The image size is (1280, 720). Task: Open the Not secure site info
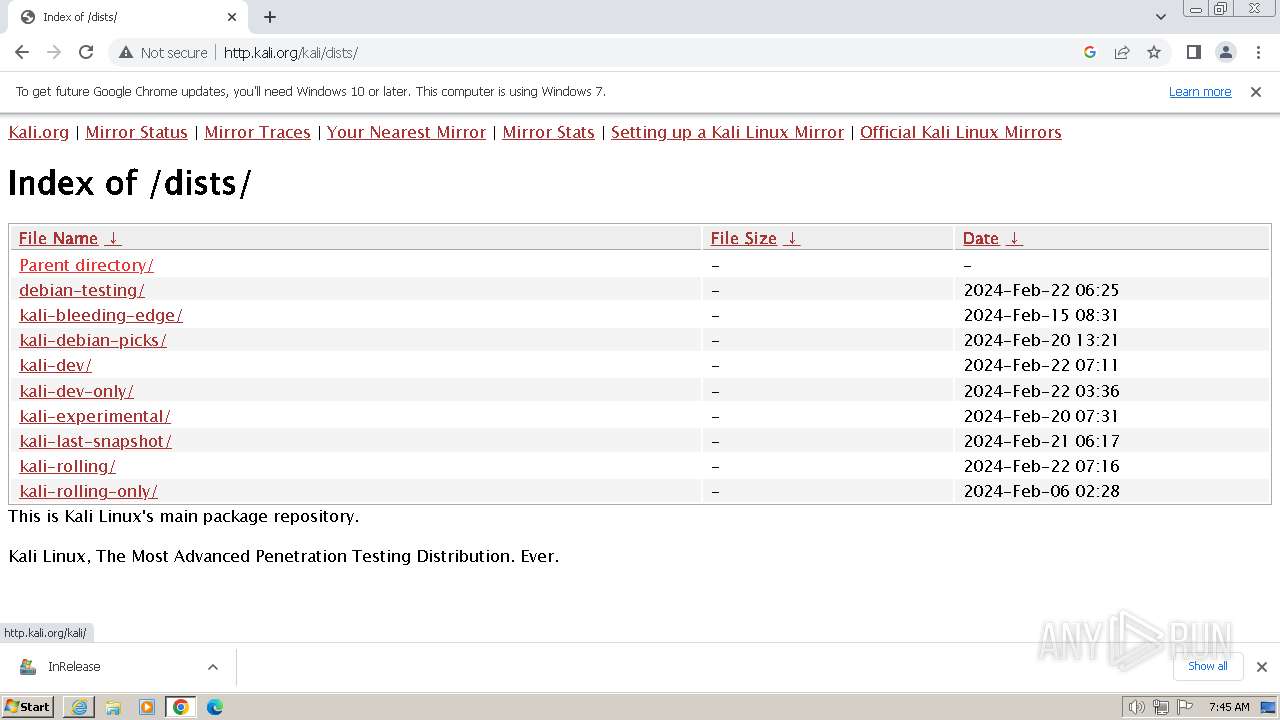click(x=163, y=52)
